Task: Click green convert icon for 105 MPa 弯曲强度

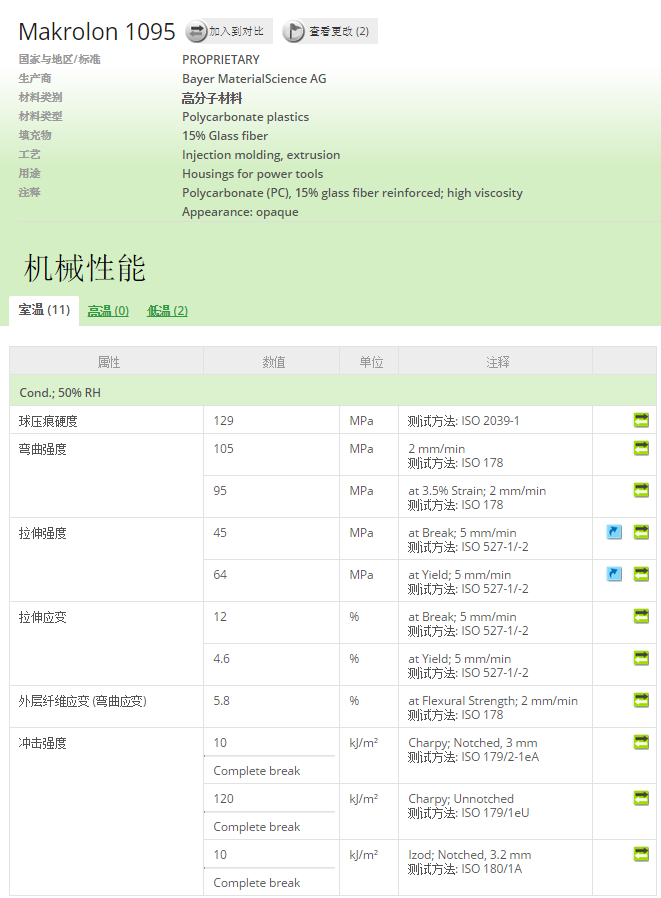Action: [x=641, y=449]
